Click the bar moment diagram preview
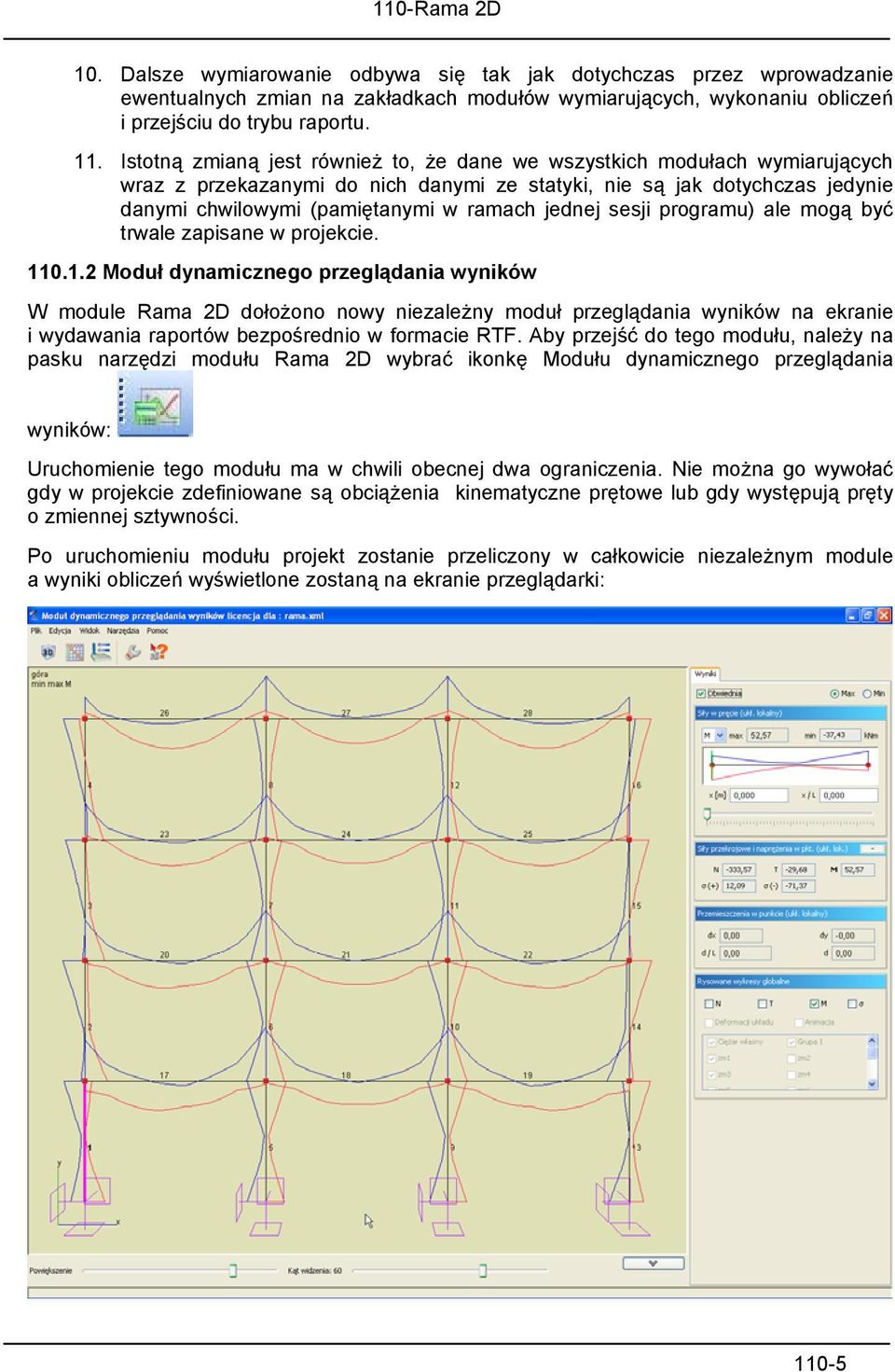This screenshot has height=1372, width=895. (790, 765)
